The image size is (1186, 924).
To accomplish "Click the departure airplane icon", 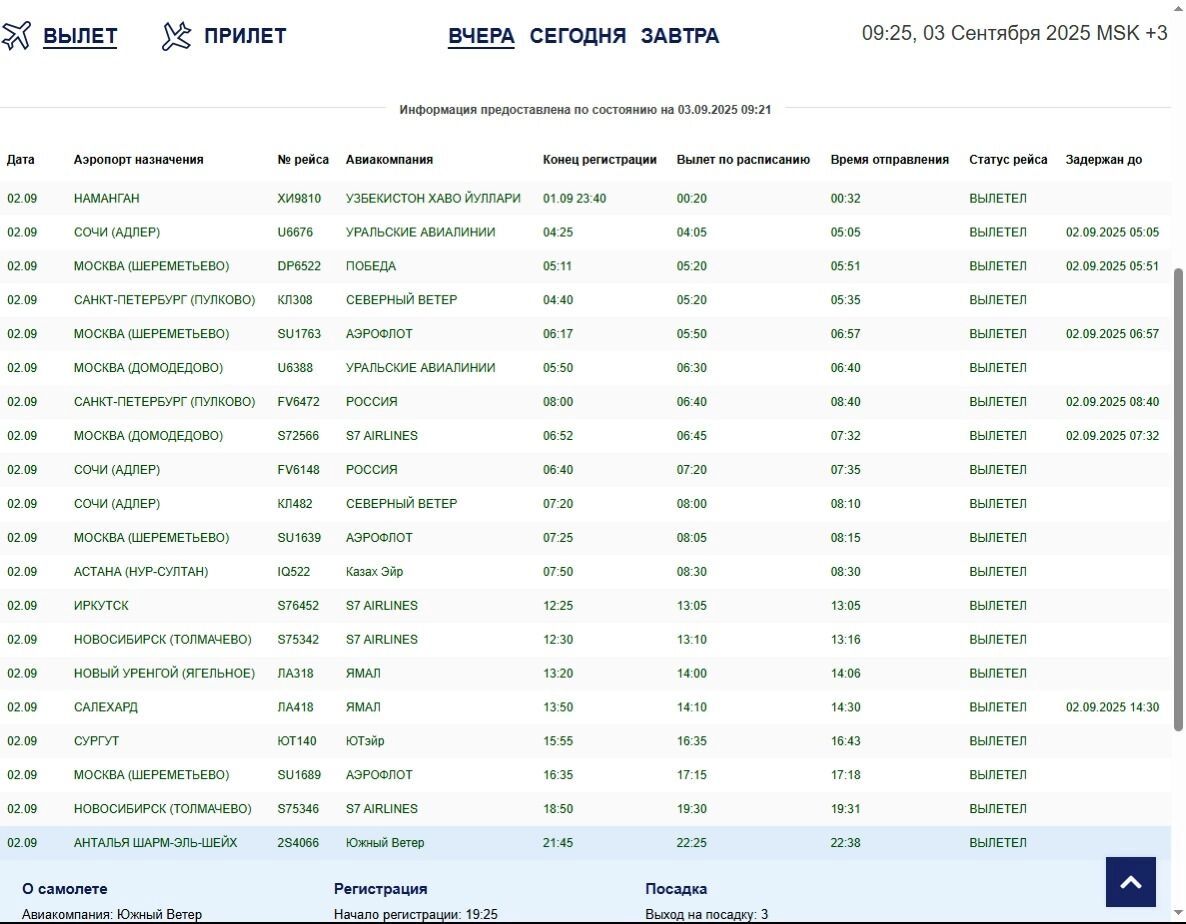I will click(17, 36).
